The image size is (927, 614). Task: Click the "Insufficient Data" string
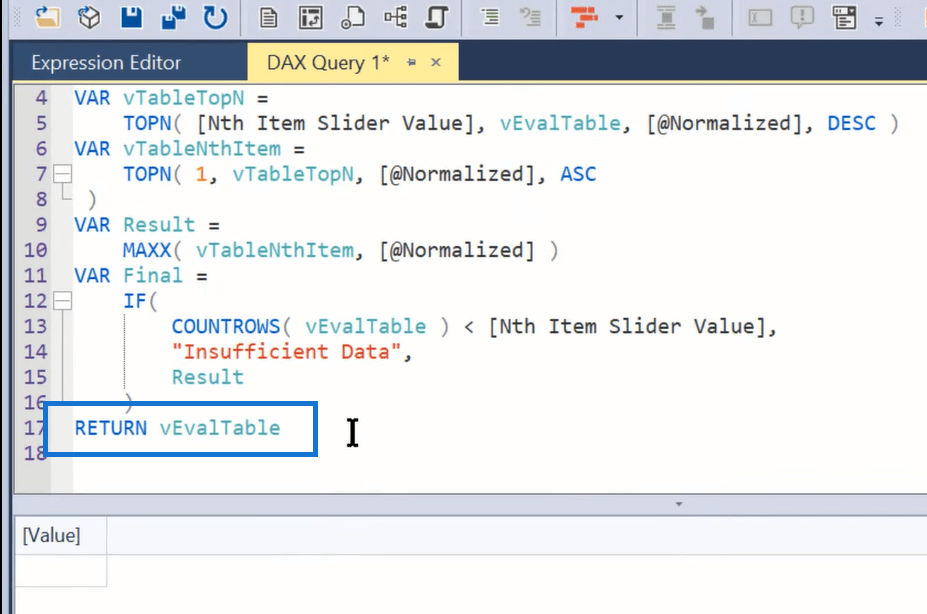coord(286,352)
